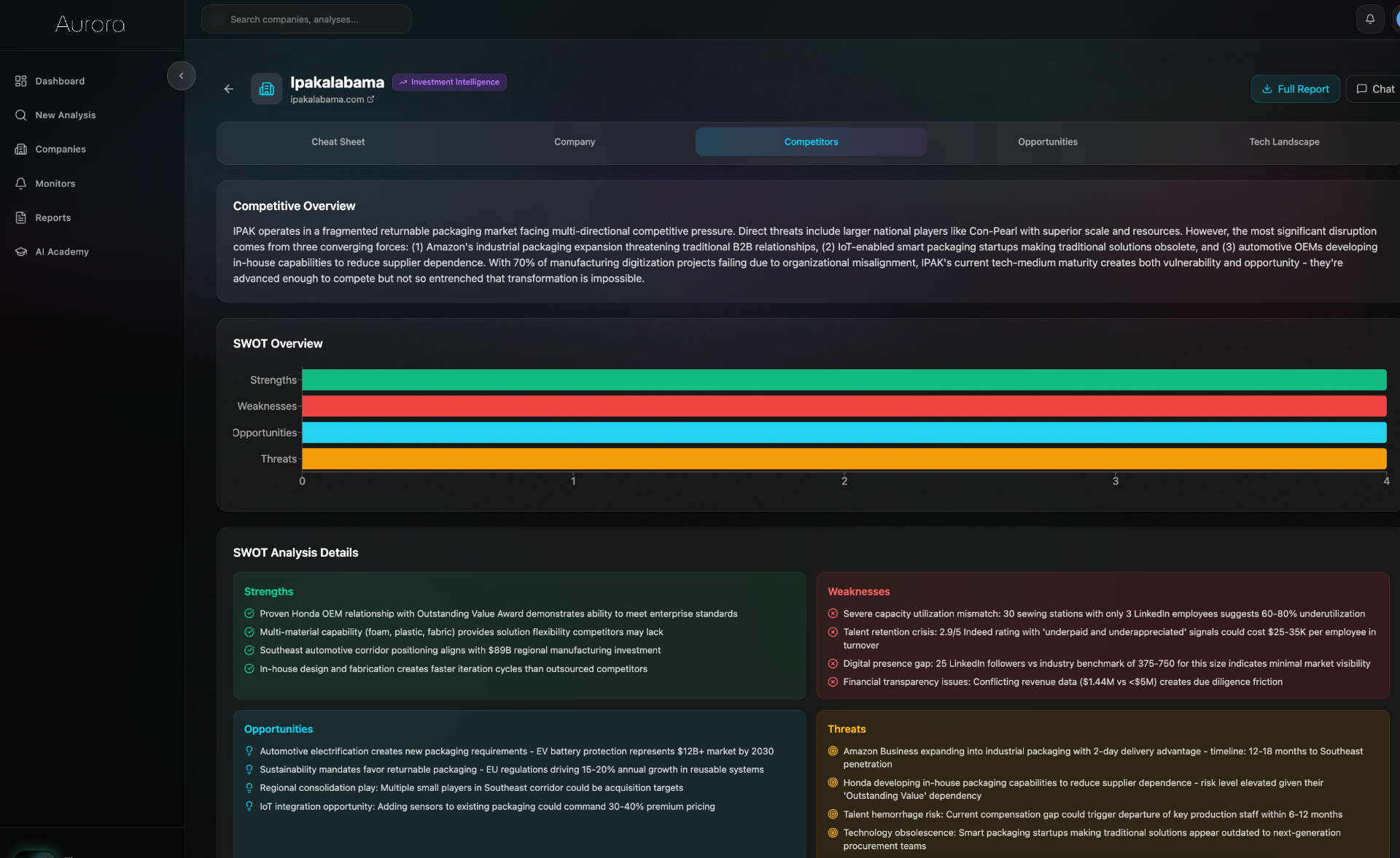Click the red Weaknesses bar in chart

(844, 406)
